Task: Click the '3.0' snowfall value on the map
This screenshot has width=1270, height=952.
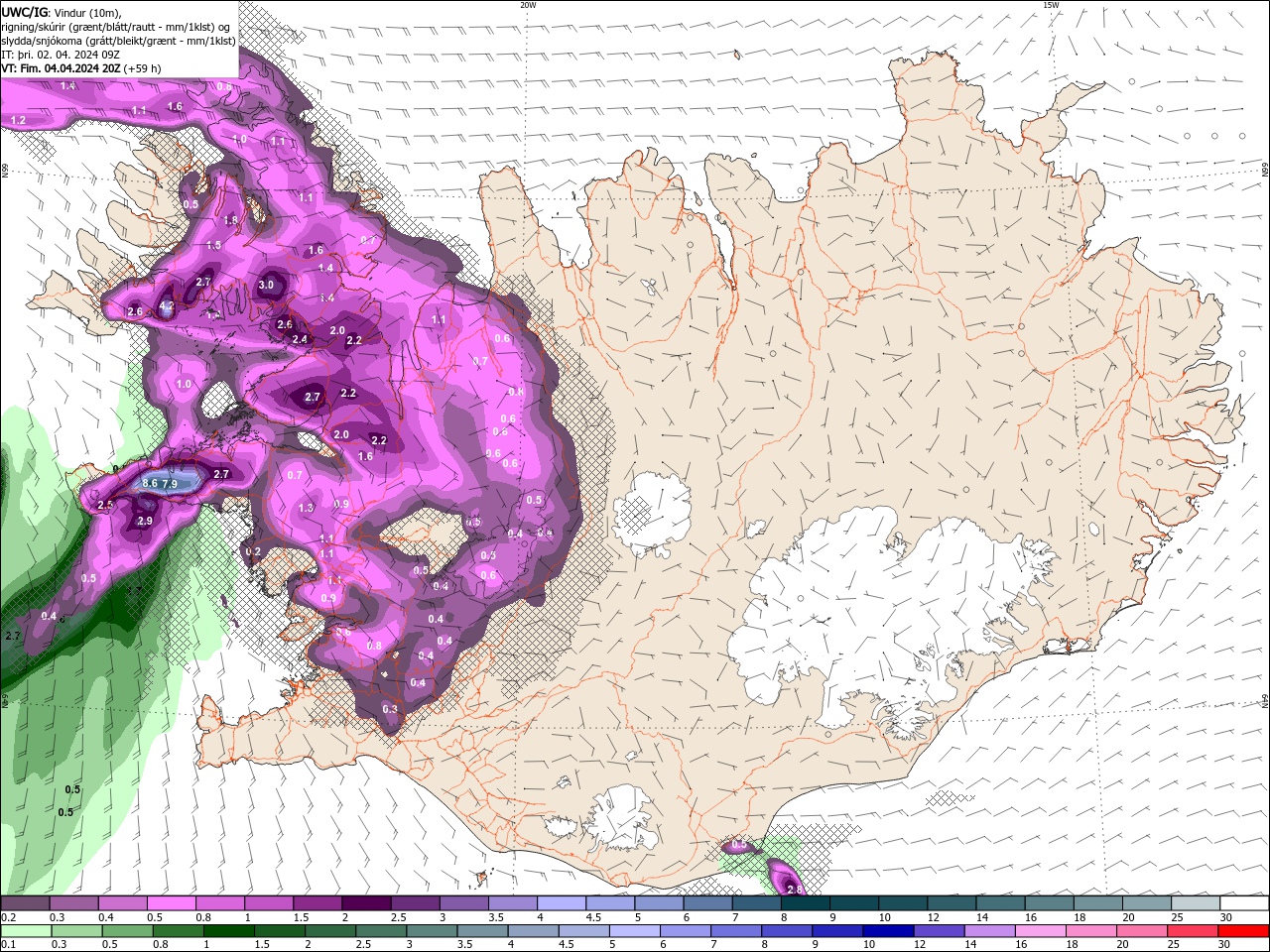Action: point(266,285)
